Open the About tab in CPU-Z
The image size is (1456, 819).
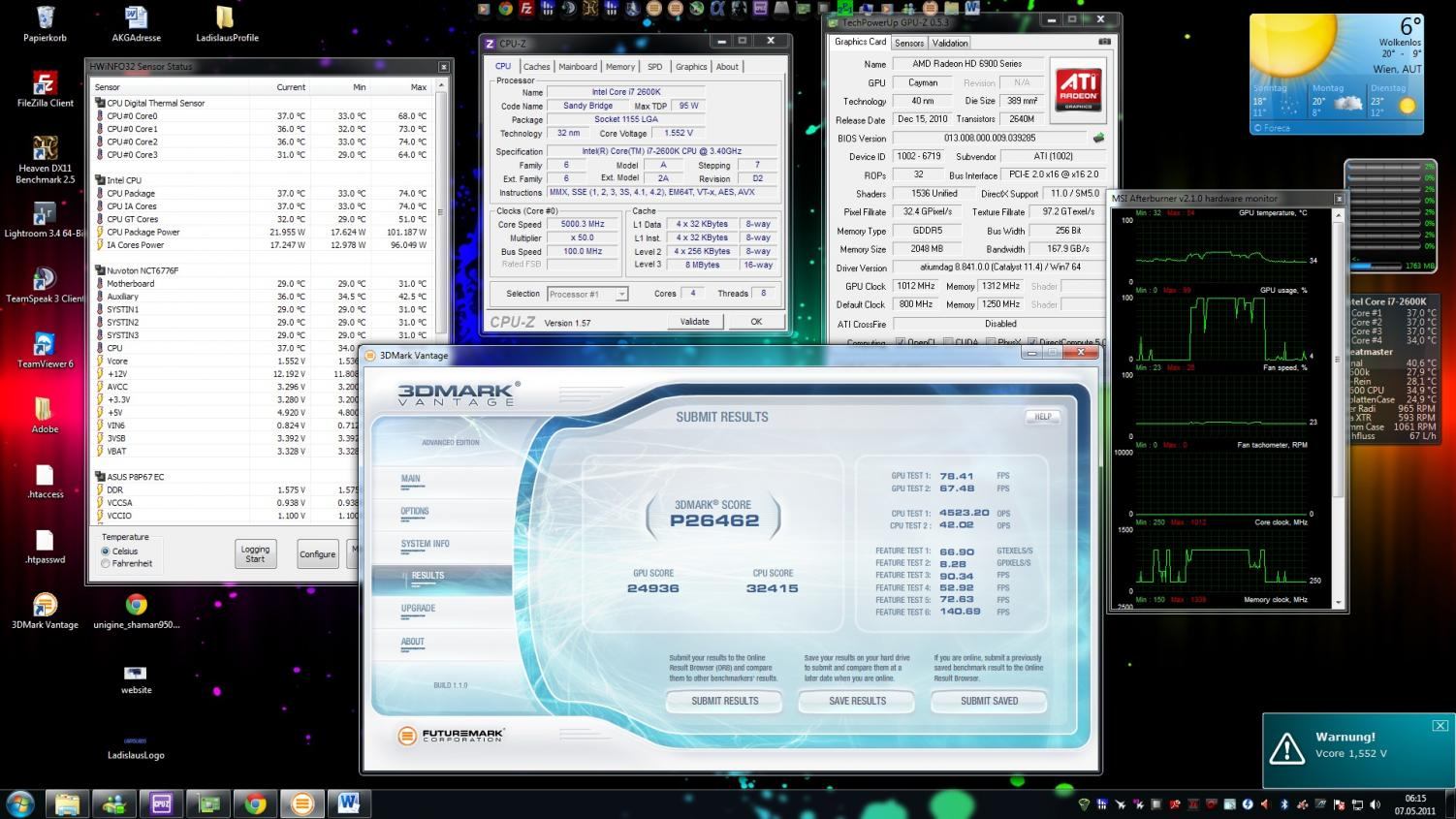727,67
